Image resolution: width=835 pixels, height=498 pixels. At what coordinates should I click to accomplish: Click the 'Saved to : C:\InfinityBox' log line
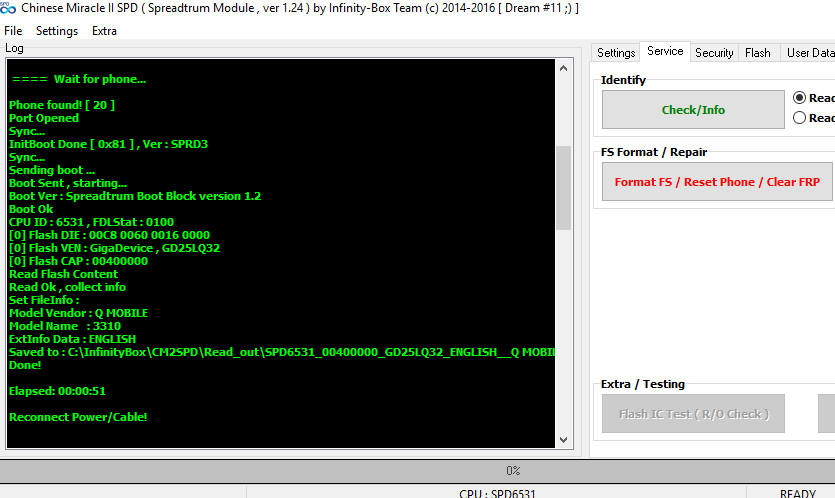[x=282, y=352]
